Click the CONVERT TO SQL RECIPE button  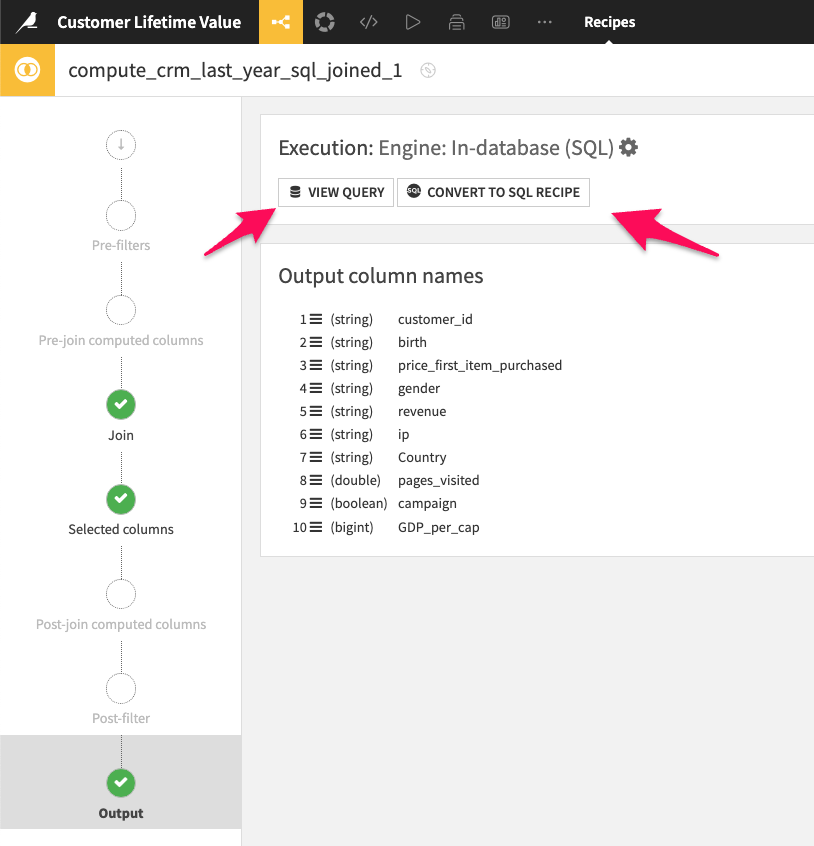[493, 192]
